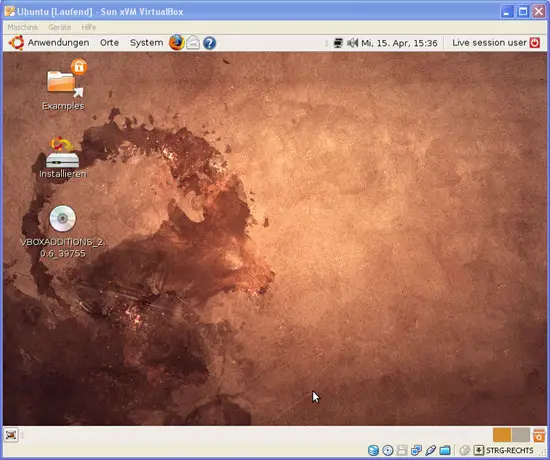The image size is (550, 460).
Task: Expand the Anwendungen applications menu
Action: click(x=58, y=43)
